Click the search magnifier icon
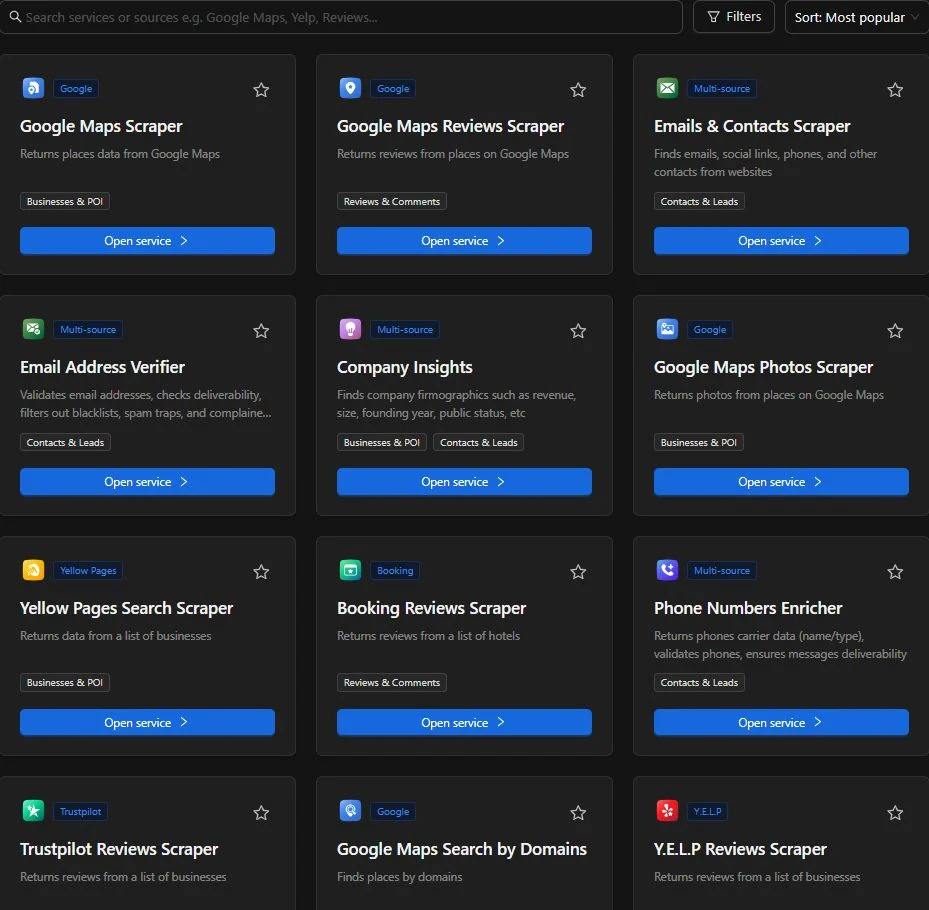The width and height of the screenshot is (929, 910). tap(15, 17)
